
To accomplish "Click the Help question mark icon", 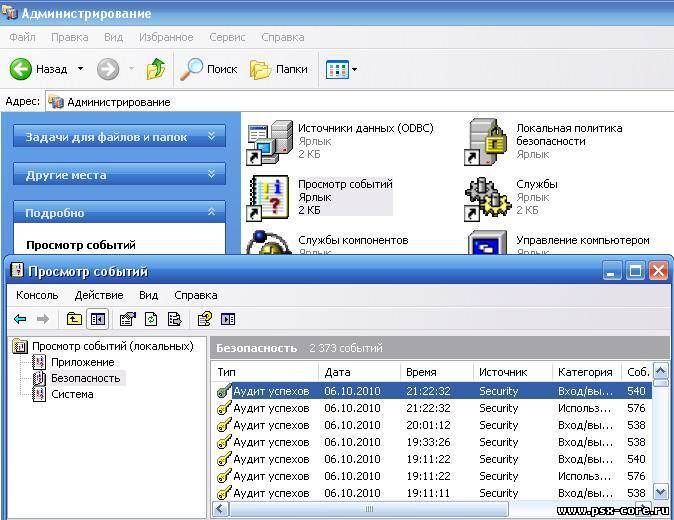I will point(205,319).
